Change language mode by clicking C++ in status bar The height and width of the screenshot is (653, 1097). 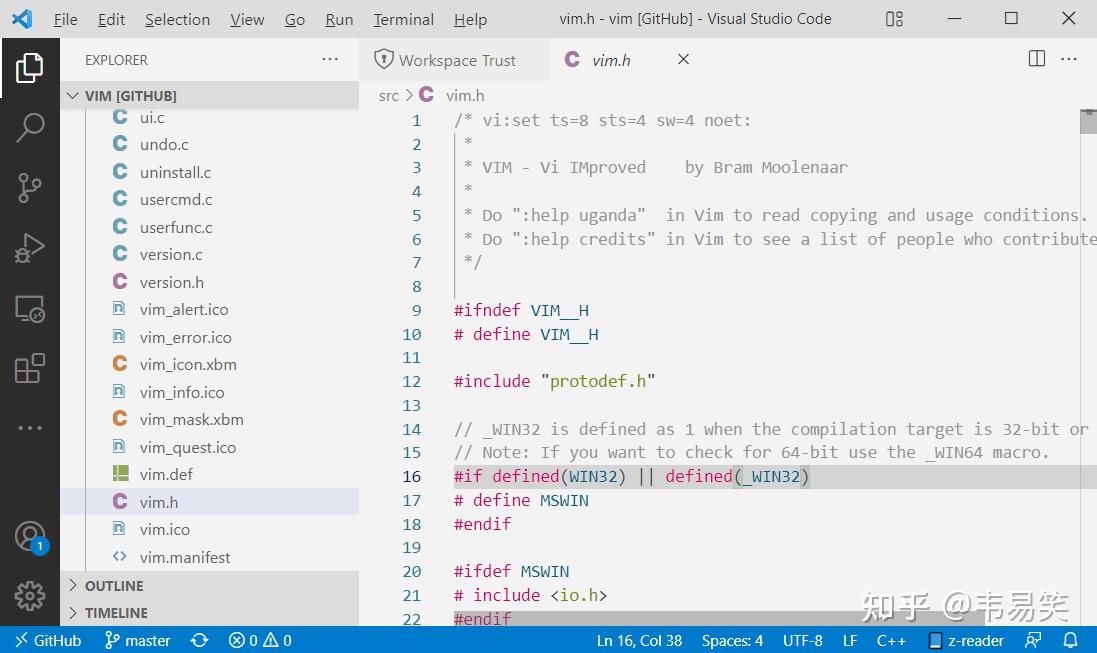coord(891,640)
